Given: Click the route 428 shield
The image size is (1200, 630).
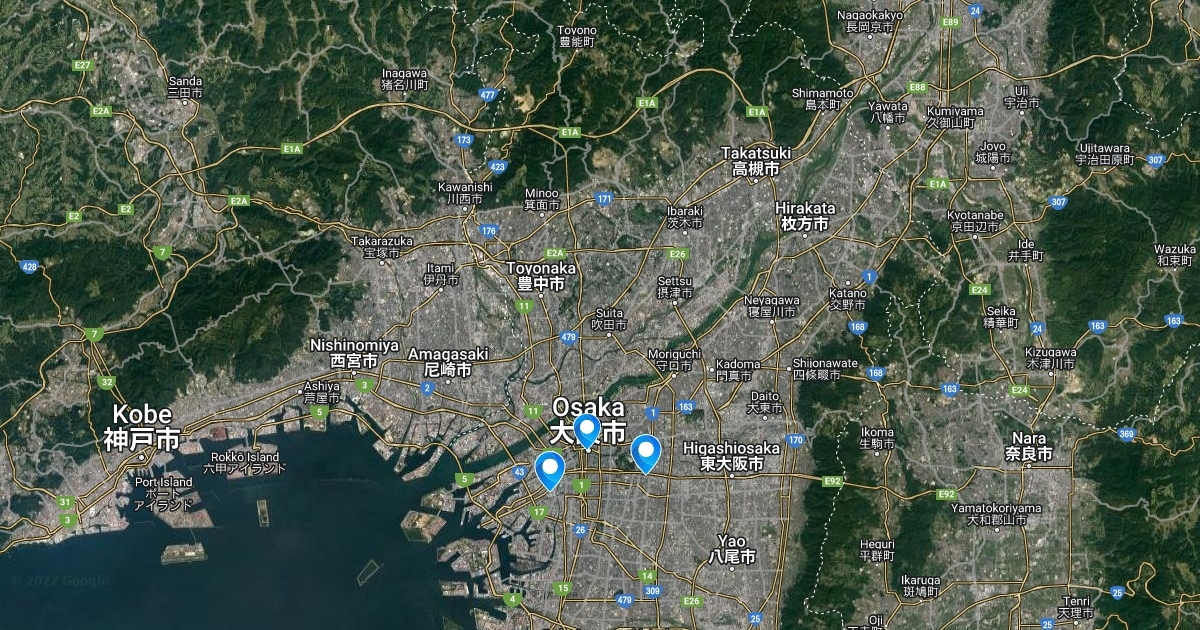Looking at the screenshot, I should [x=29, y=266].
